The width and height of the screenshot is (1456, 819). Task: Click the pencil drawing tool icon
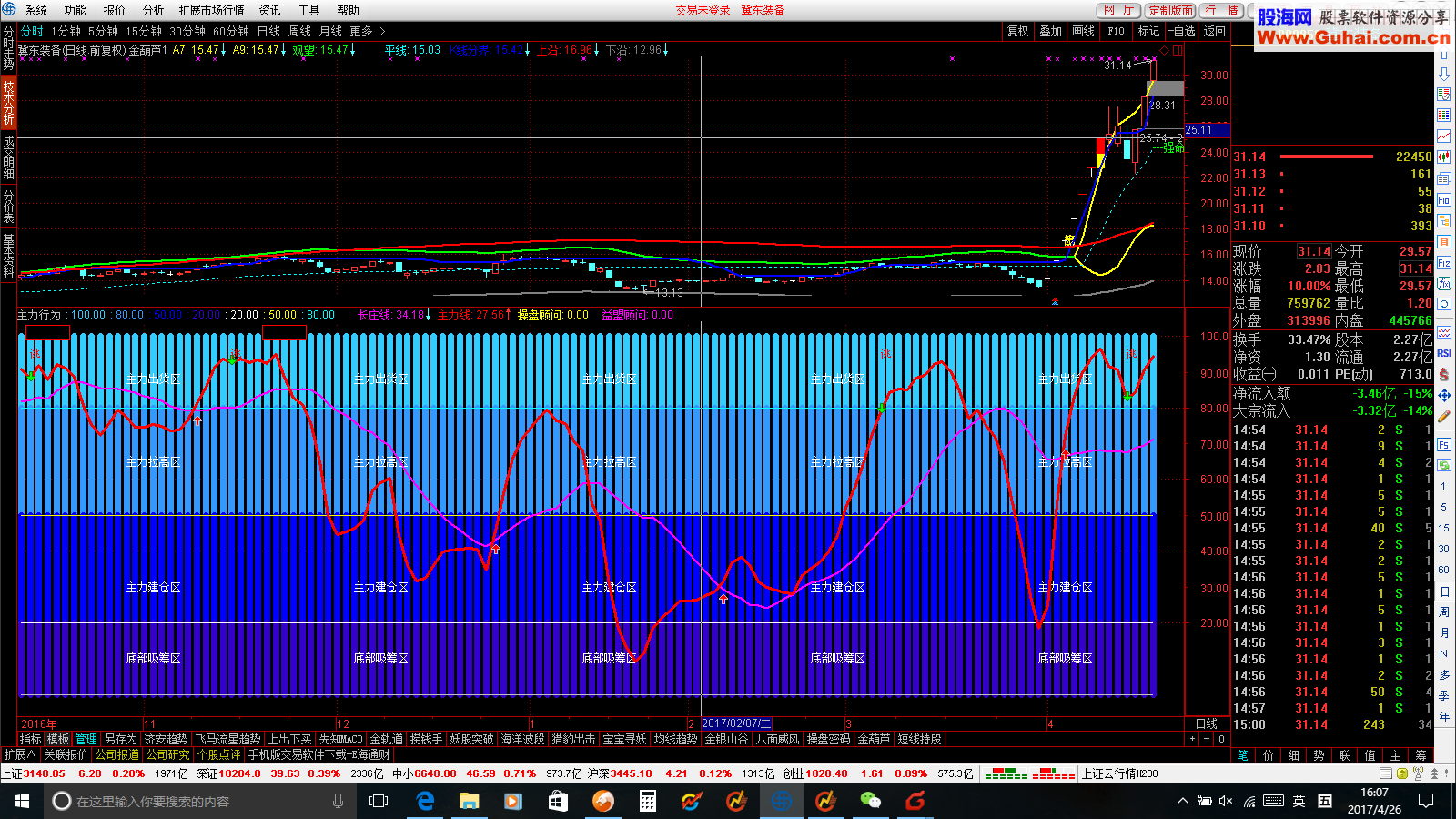click(x=1444, y=417)
